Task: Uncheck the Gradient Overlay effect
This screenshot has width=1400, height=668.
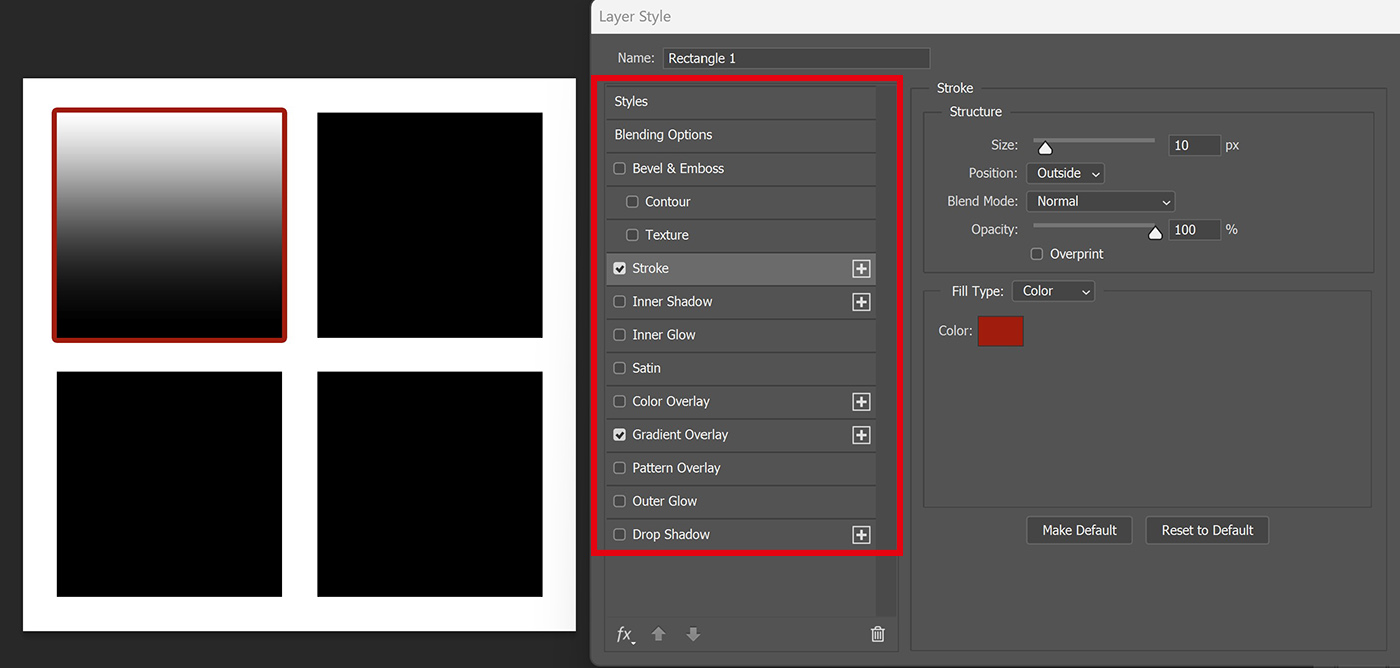Action: [618, 434]
